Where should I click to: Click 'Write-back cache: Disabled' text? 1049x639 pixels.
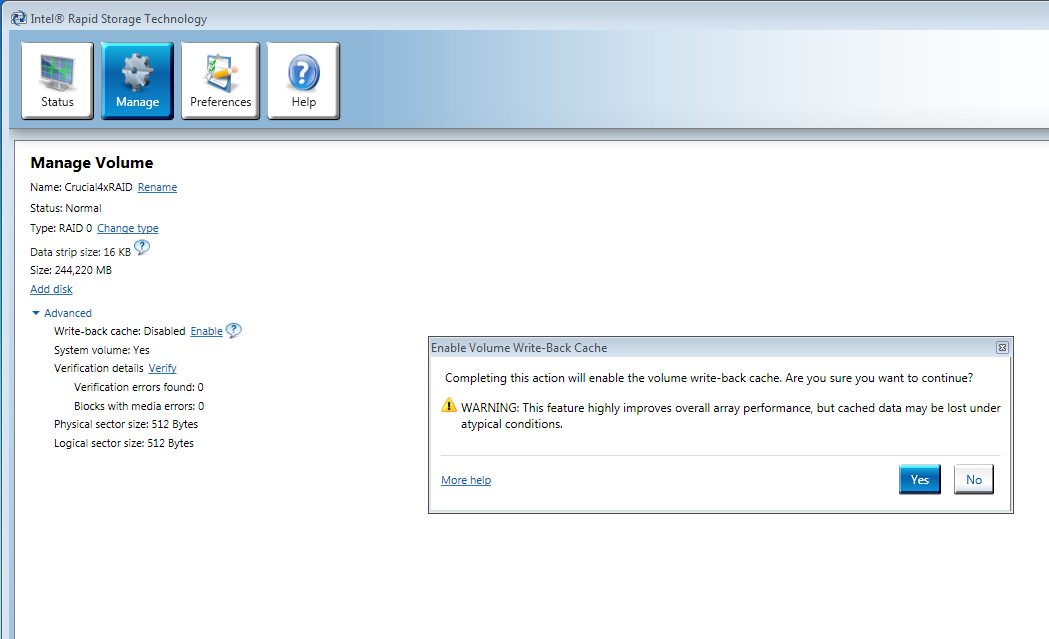coord(120,331)
